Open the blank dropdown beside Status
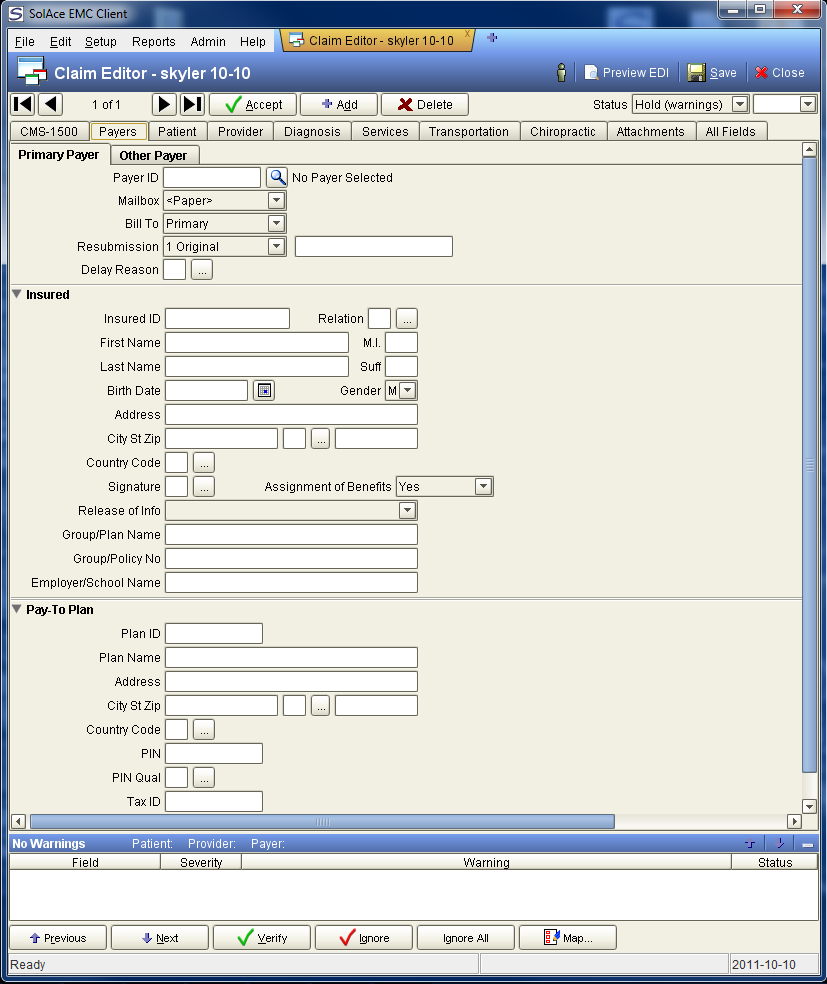The height and width of the screenshot is (984, 827). click(808, 104)
